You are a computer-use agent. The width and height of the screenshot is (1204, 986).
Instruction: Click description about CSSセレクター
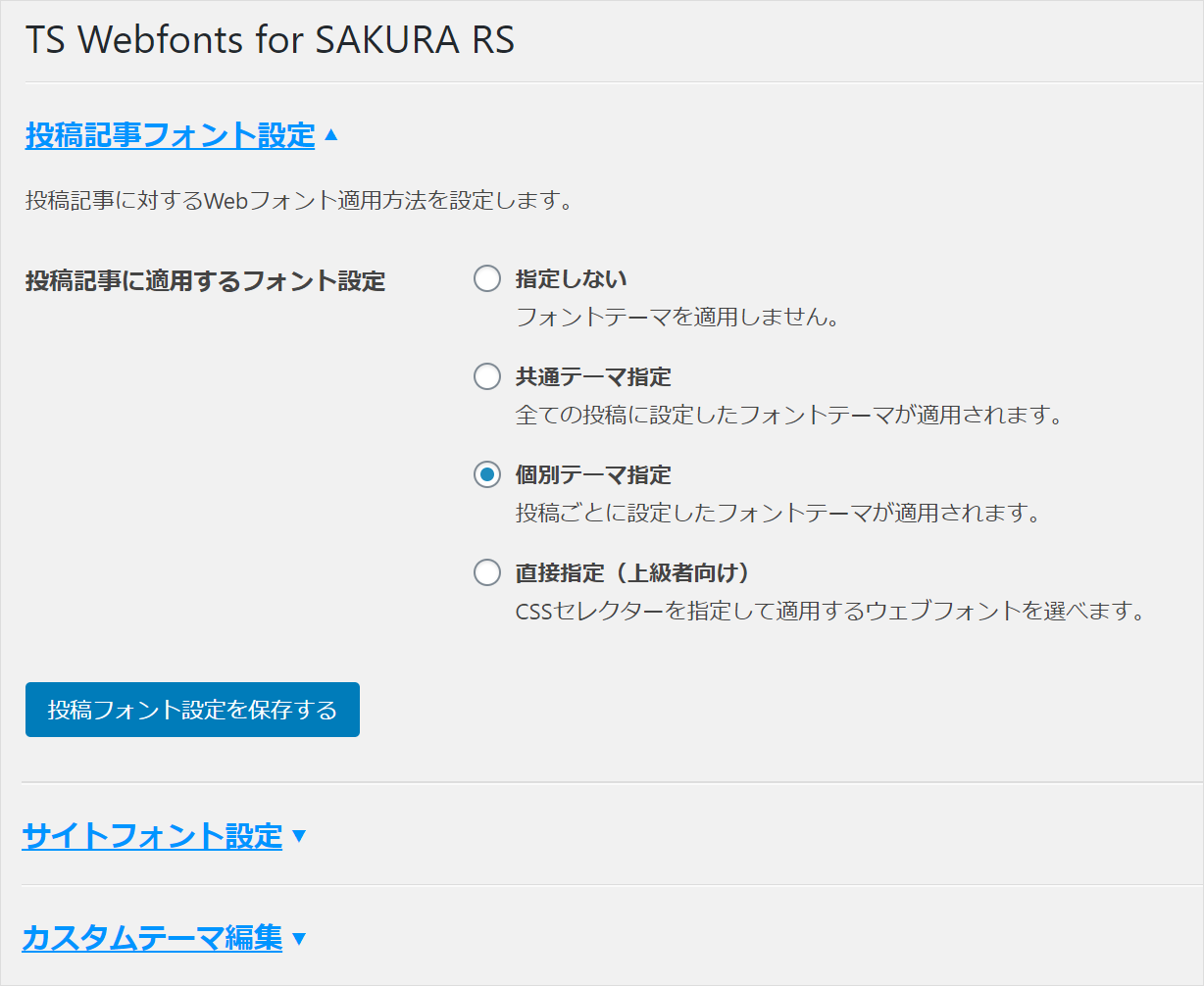(x=830, y=612)
